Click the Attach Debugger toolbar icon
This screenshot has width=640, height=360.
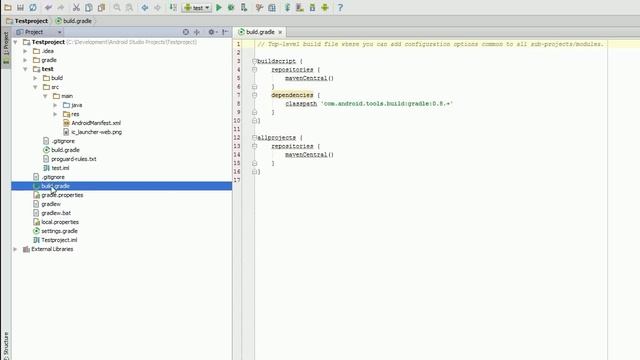[244, 7]
